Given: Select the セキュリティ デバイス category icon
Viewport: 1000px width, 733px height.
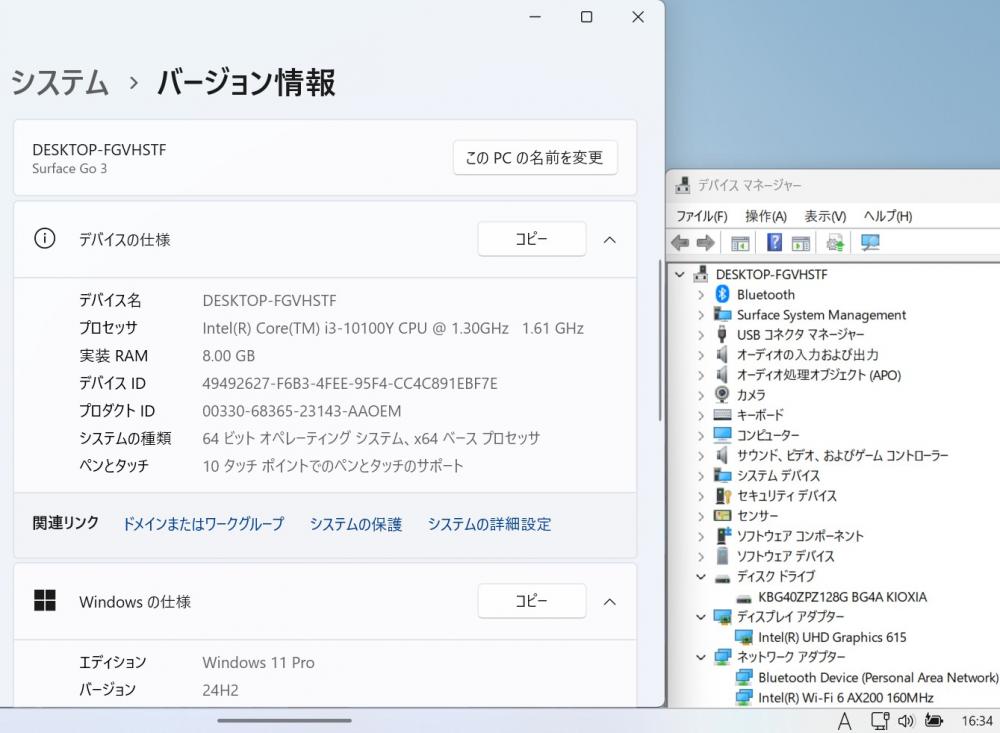Looking at the screenshot, I should [x=723, y=495].
